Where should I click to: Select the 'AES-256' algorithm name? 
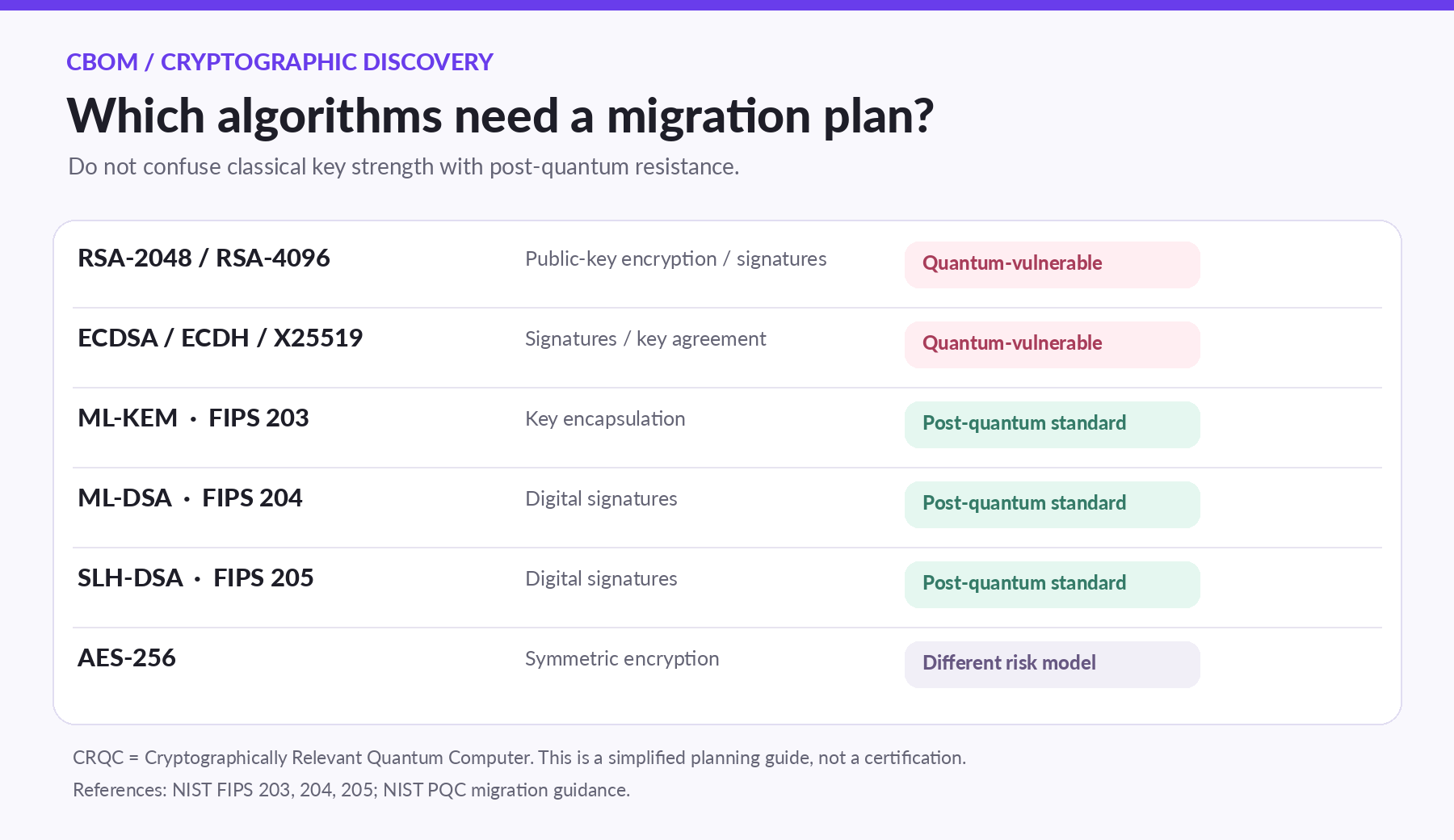click(127, 658)
